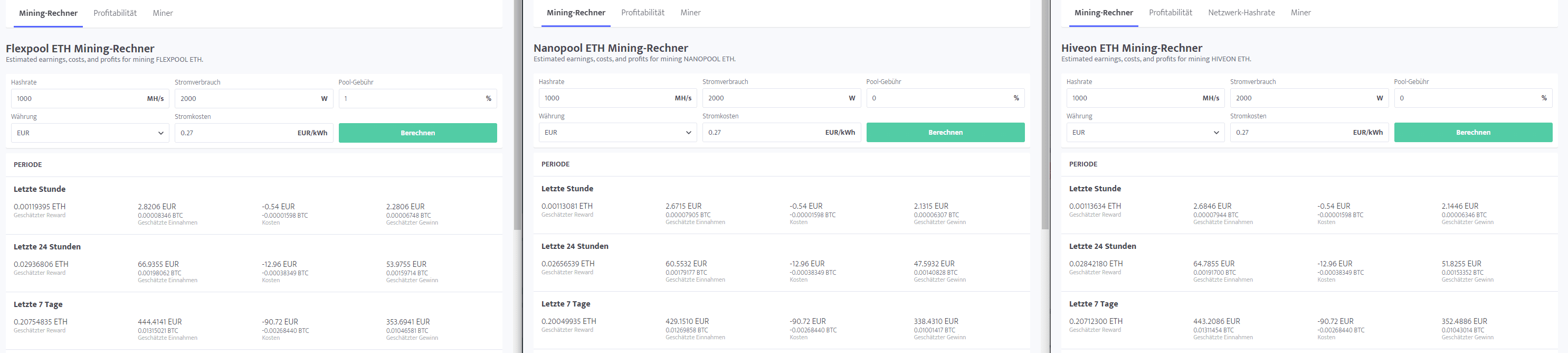Select Flexpool 24h profit 53.9755 EUR

(x=406, y=265)
